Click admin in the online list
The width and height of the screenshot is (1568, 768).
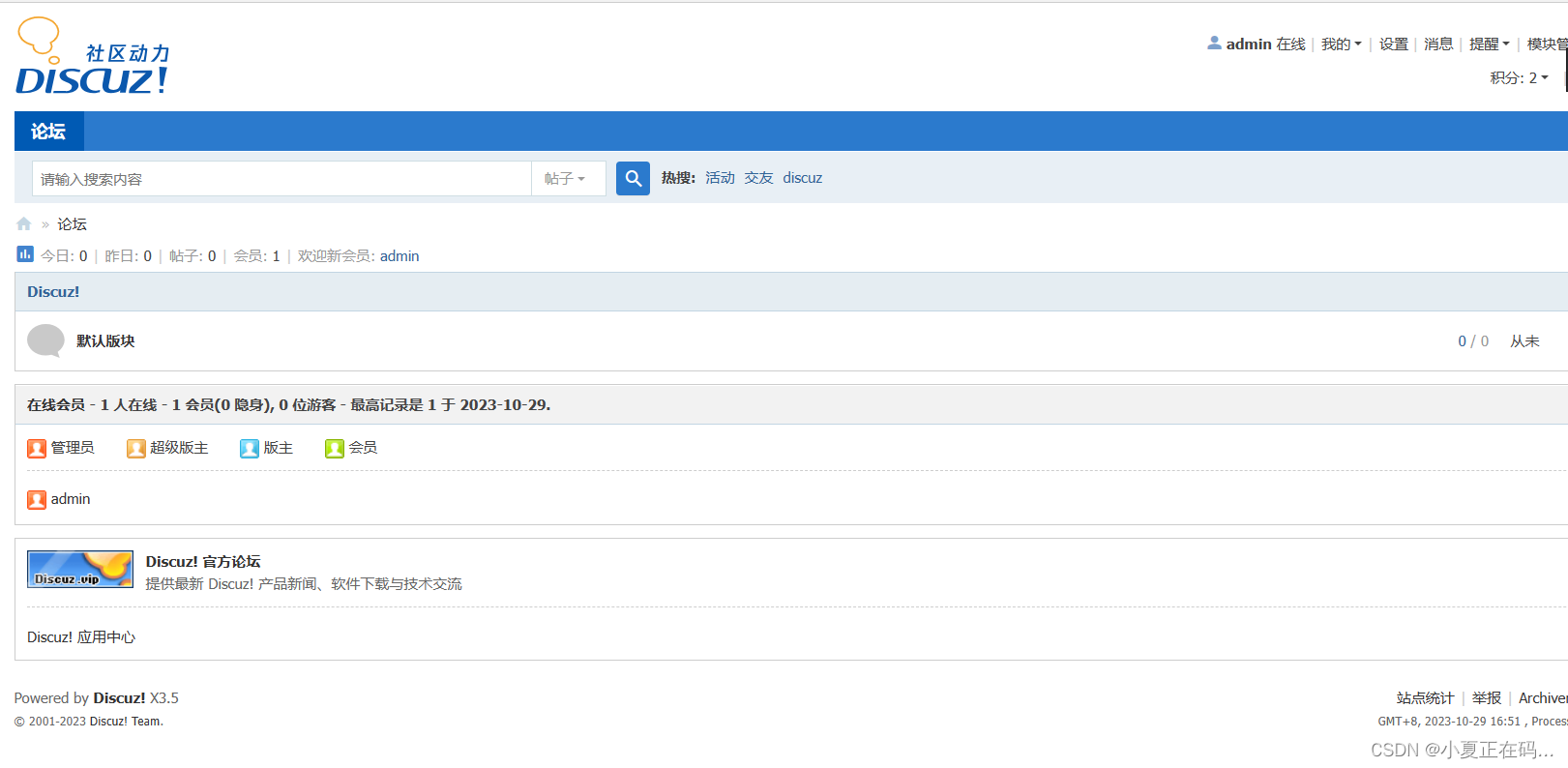coord(71,499)
